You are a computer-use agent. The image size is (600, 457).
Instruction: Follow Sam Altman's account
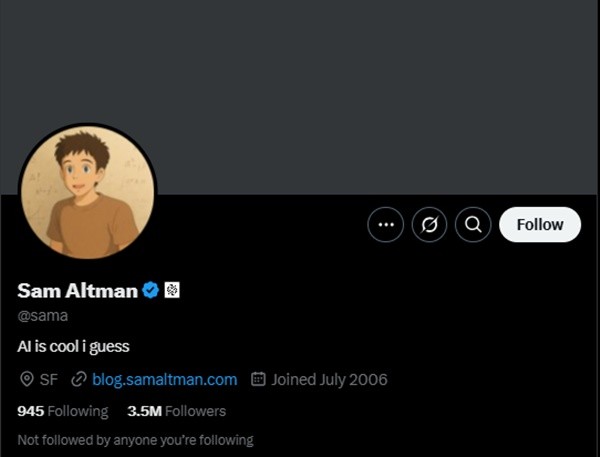click(x=539, y=225)
